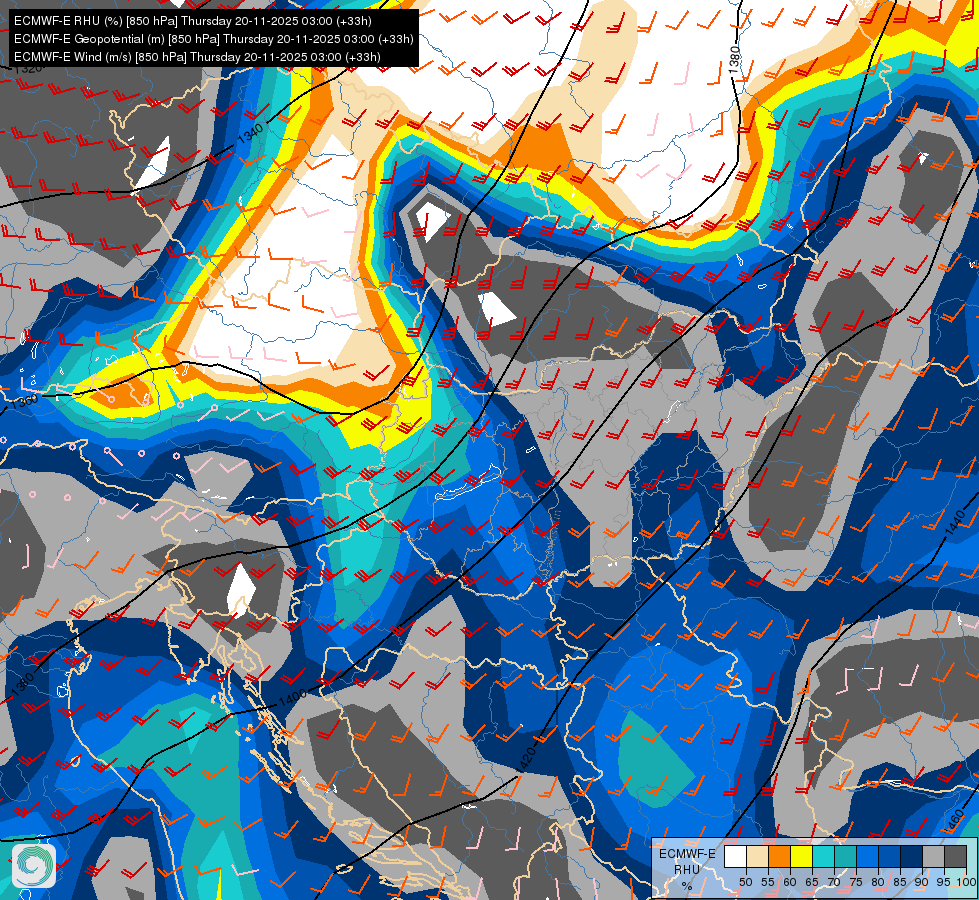Click the legend title ECMWF-E

(x=687, y=854)
